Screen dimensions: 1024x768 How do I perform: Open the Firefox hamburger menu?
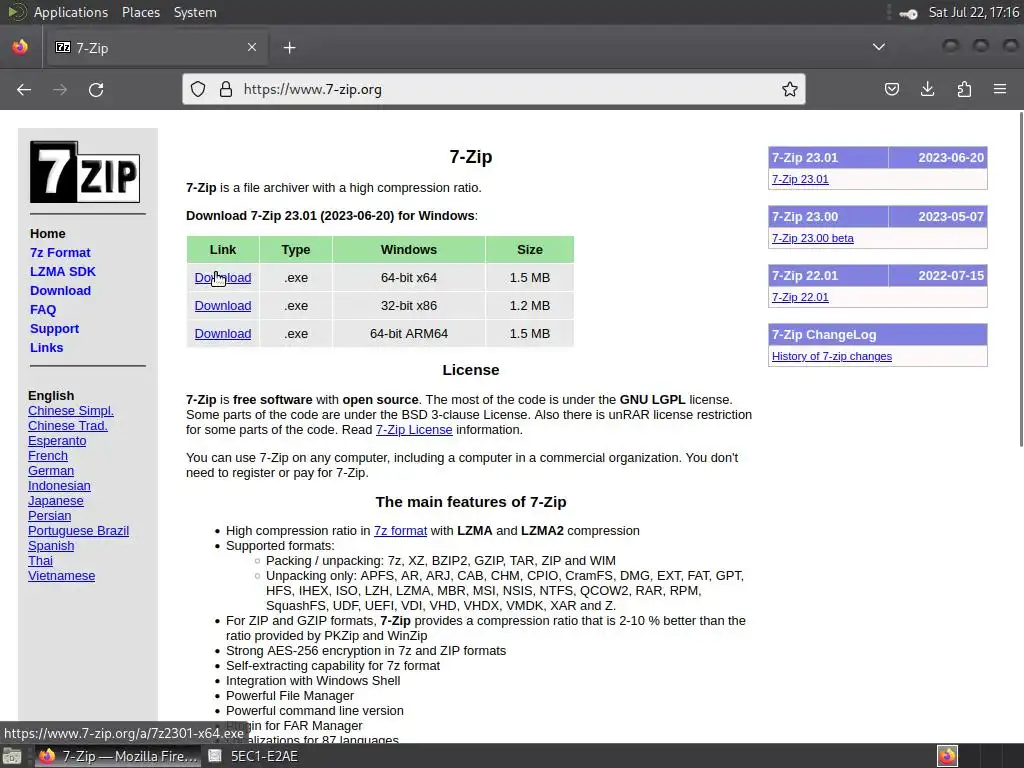1000,89
